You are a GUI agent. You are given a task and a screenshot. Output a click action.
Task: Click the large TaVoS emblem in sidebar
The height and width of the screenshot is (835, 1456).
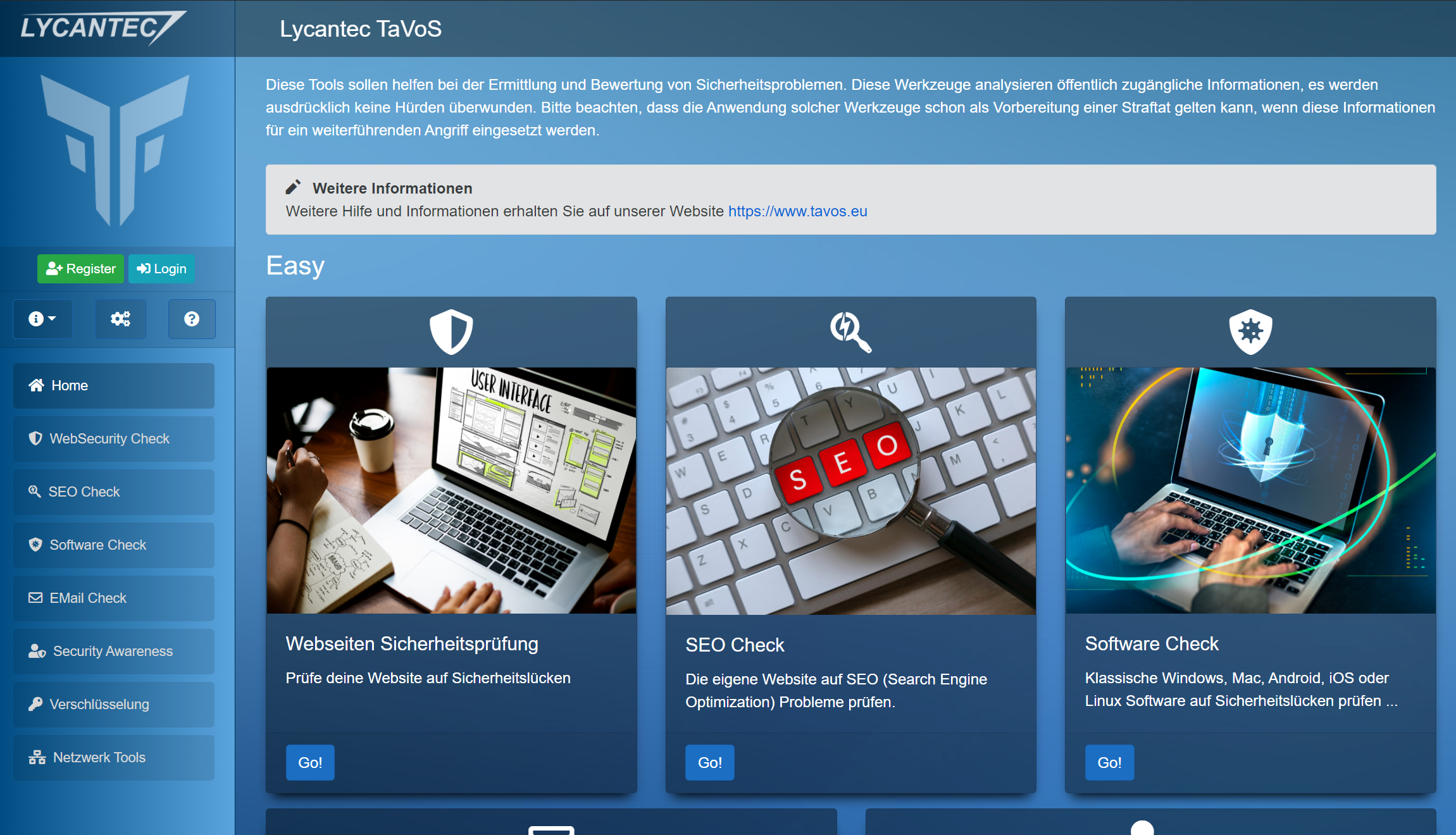pos(115,151)
